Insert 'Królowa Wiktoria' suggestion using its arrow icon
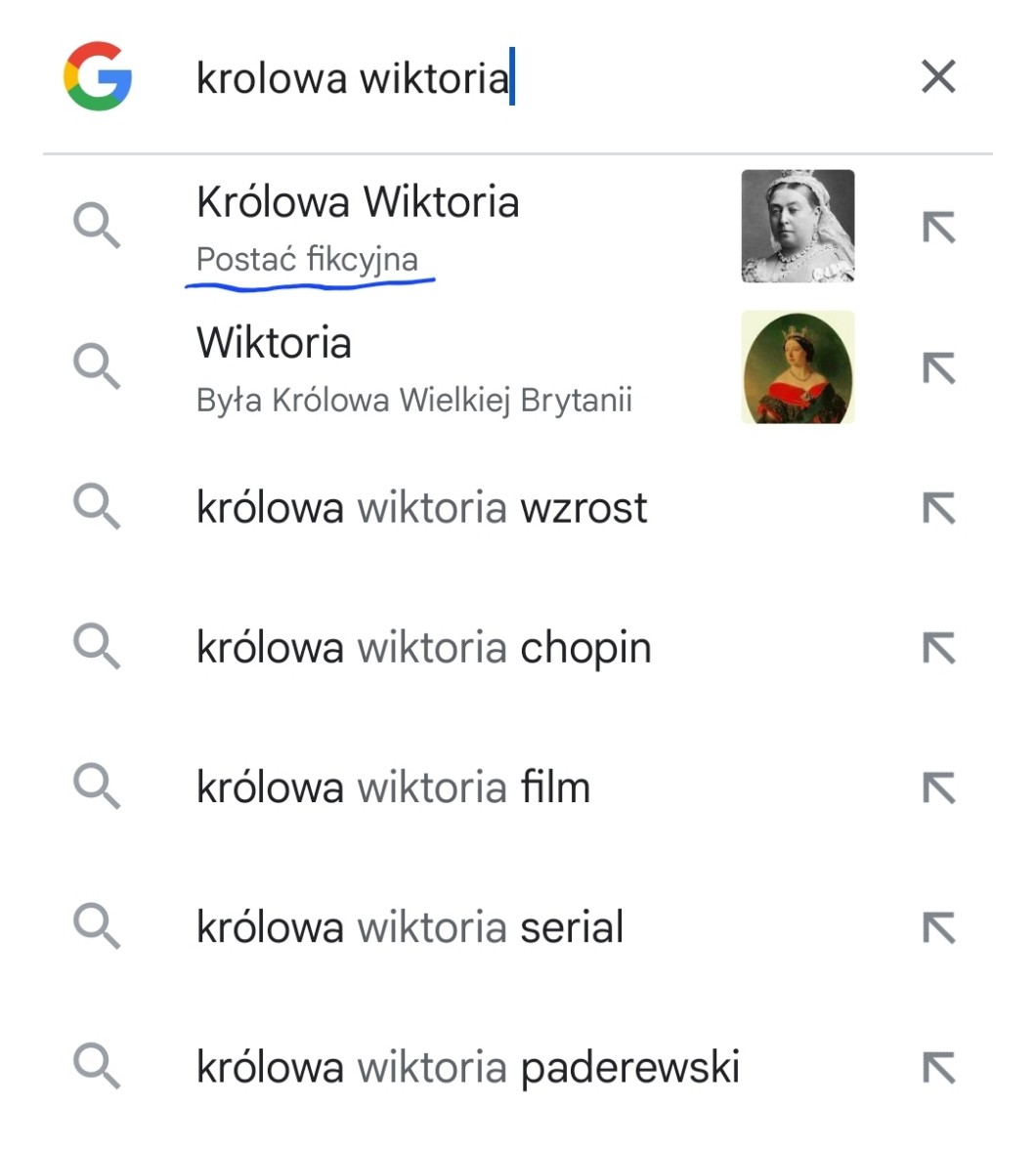1036x1152 pixels. pos(939,227)
